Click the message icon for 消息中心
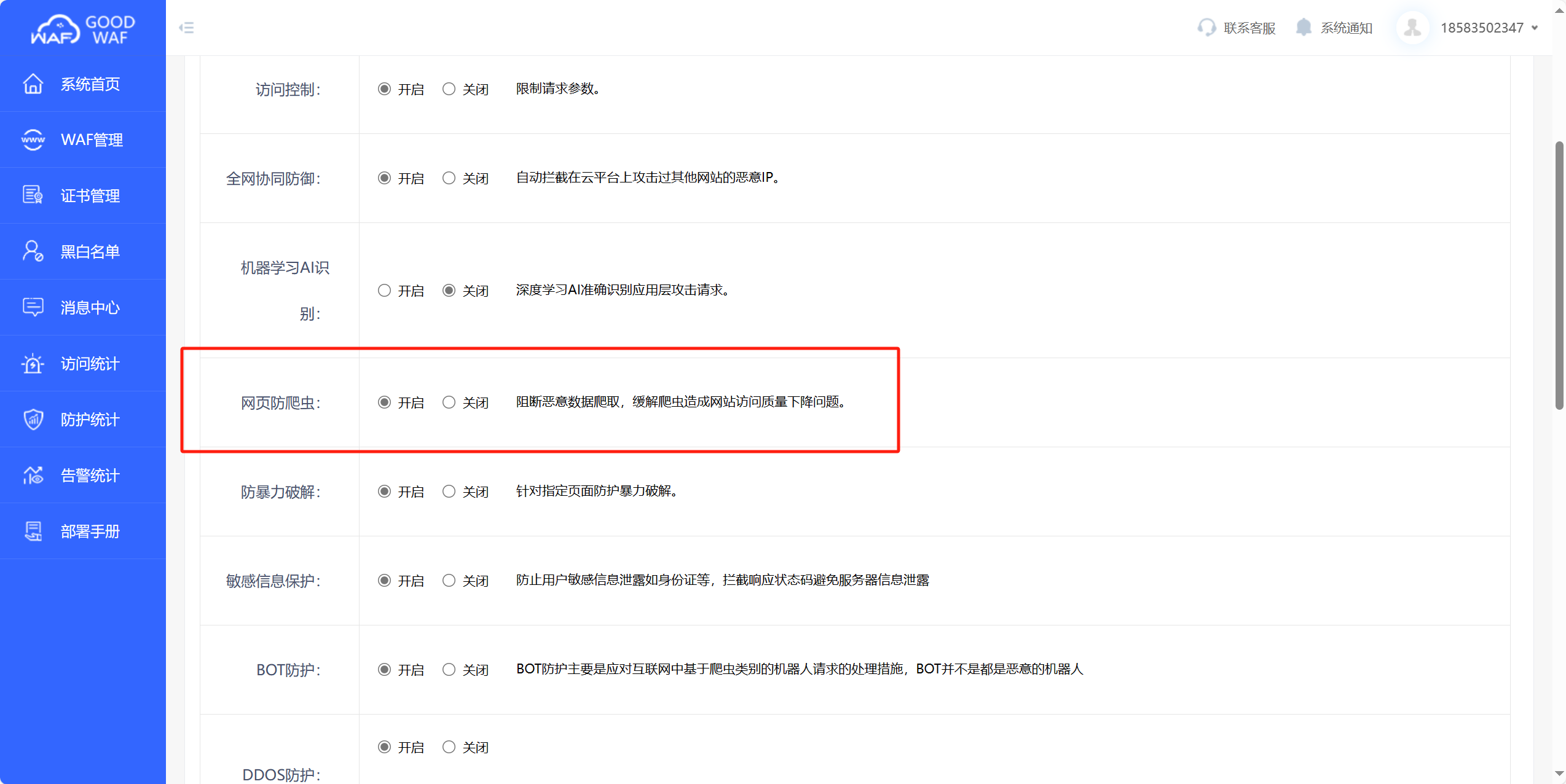 (x=33, y=307)
